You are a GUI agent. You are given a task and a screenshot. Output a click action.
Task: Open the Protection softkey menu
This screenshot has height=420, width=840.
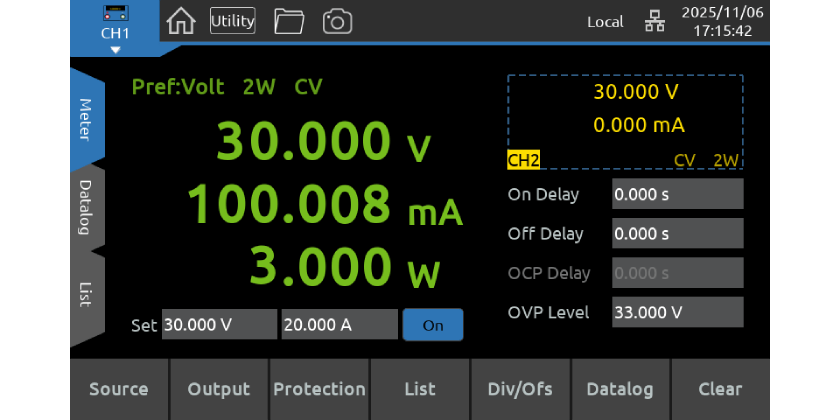point(319,389)
